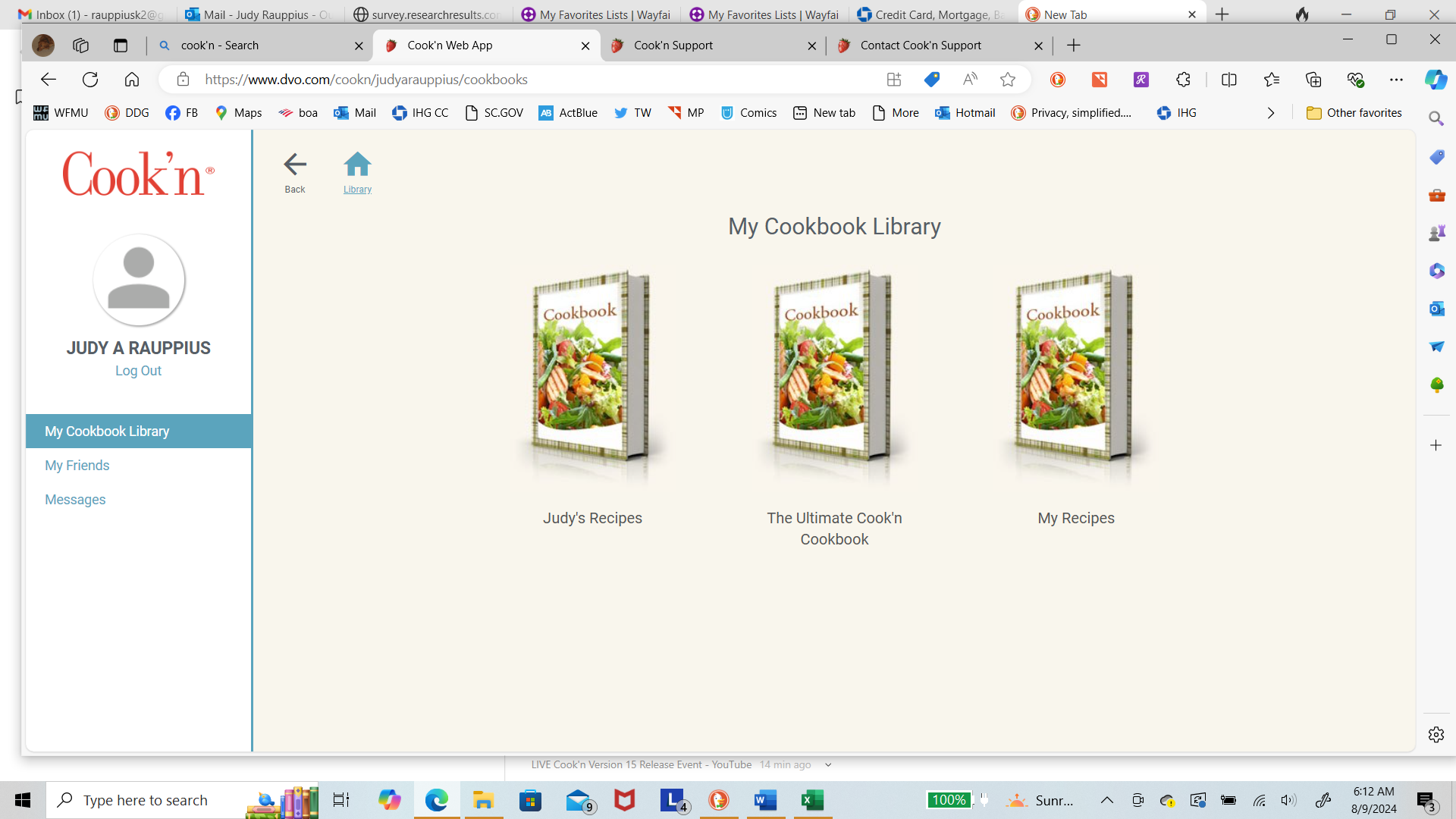This screenshot has height=819, width=1456.
Task: Open the Hotmail bookmark
Action: (965, 113)
